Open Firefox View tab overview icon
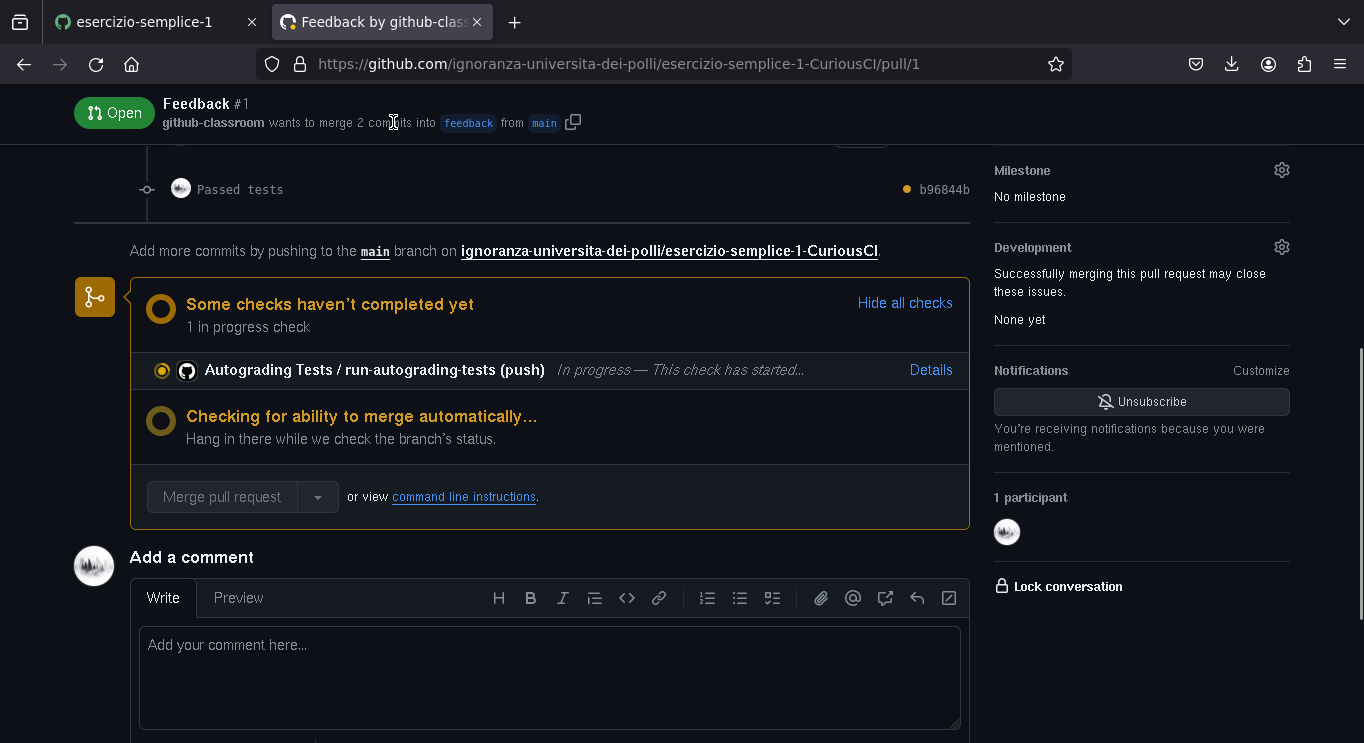Viewport: 1364px width, 743px height. point(20,22)
